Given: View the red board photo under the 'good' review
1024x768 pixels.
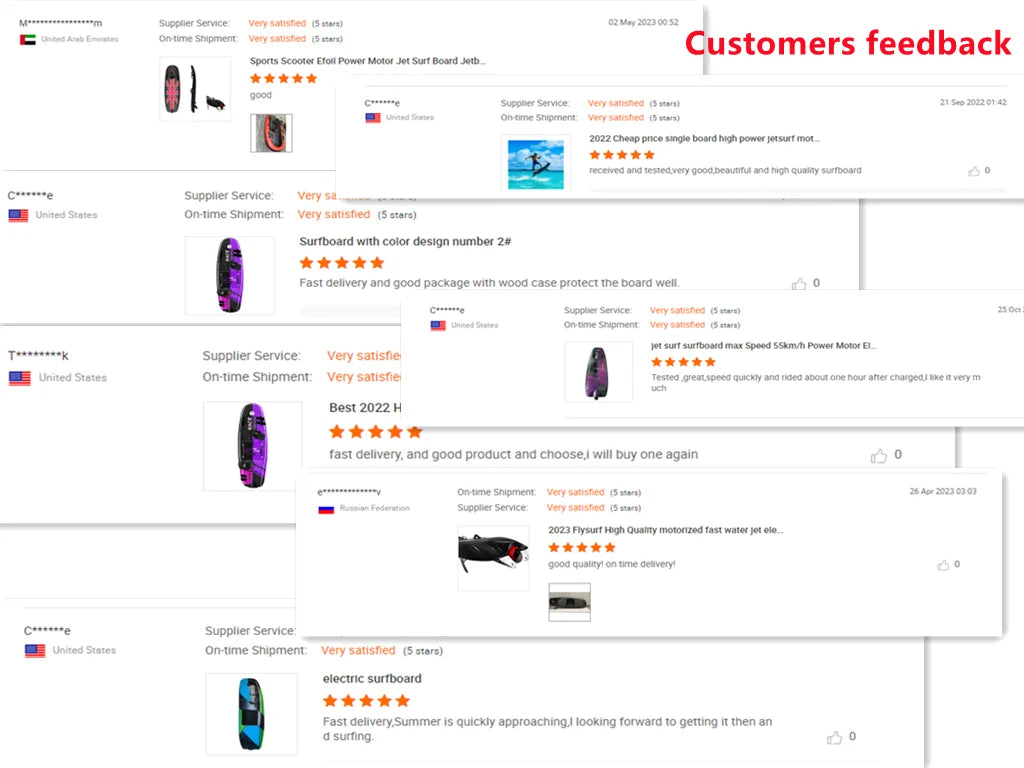Looking at the screenshot, I should [271, 133].
